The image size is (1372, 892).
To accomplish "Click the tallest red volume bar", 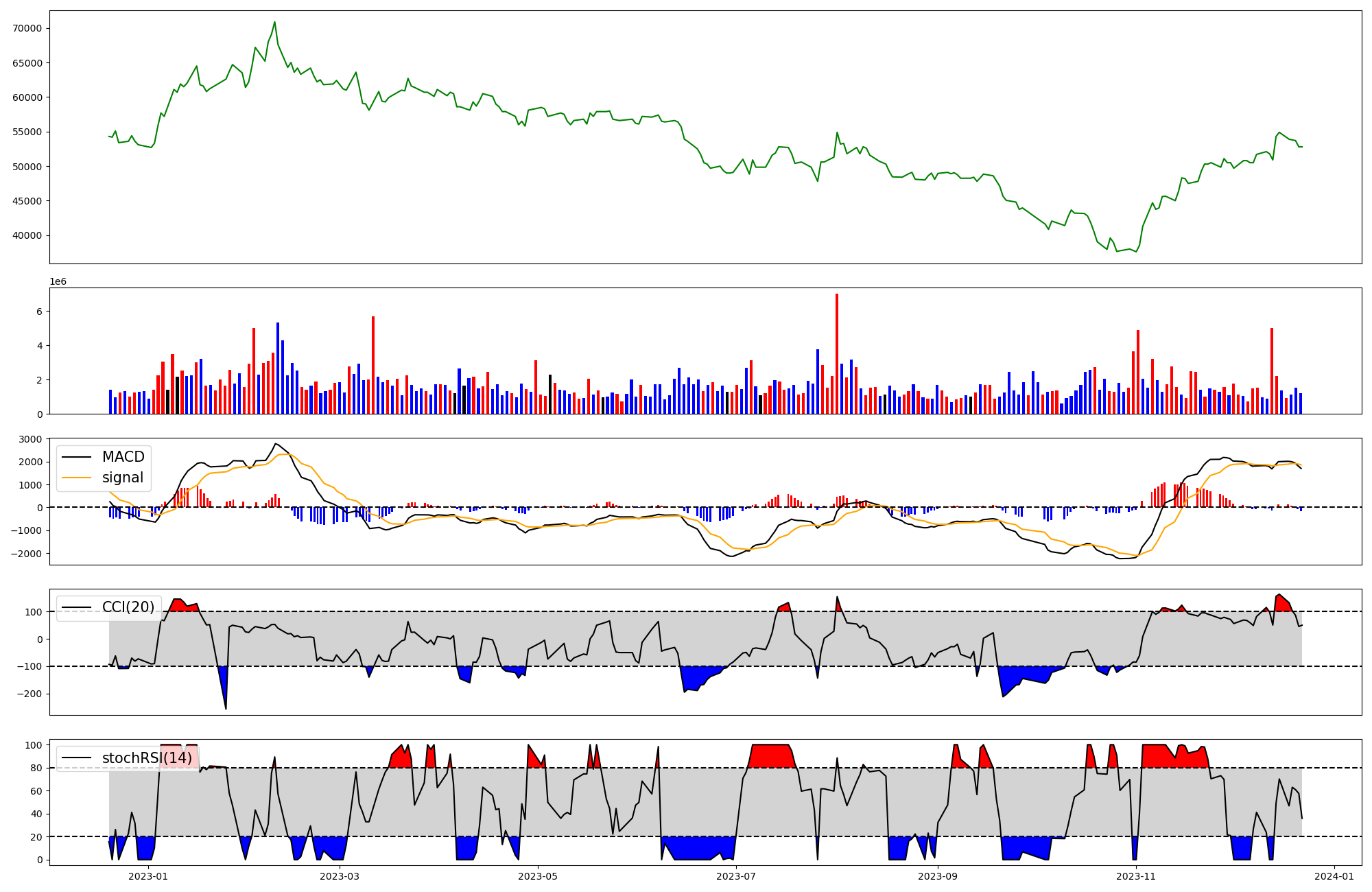I will pyautogui.click(x=837, y=353).
